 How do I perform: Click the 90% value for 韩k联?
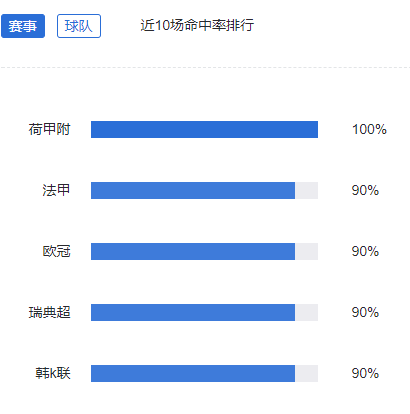[x=365, y=373]
